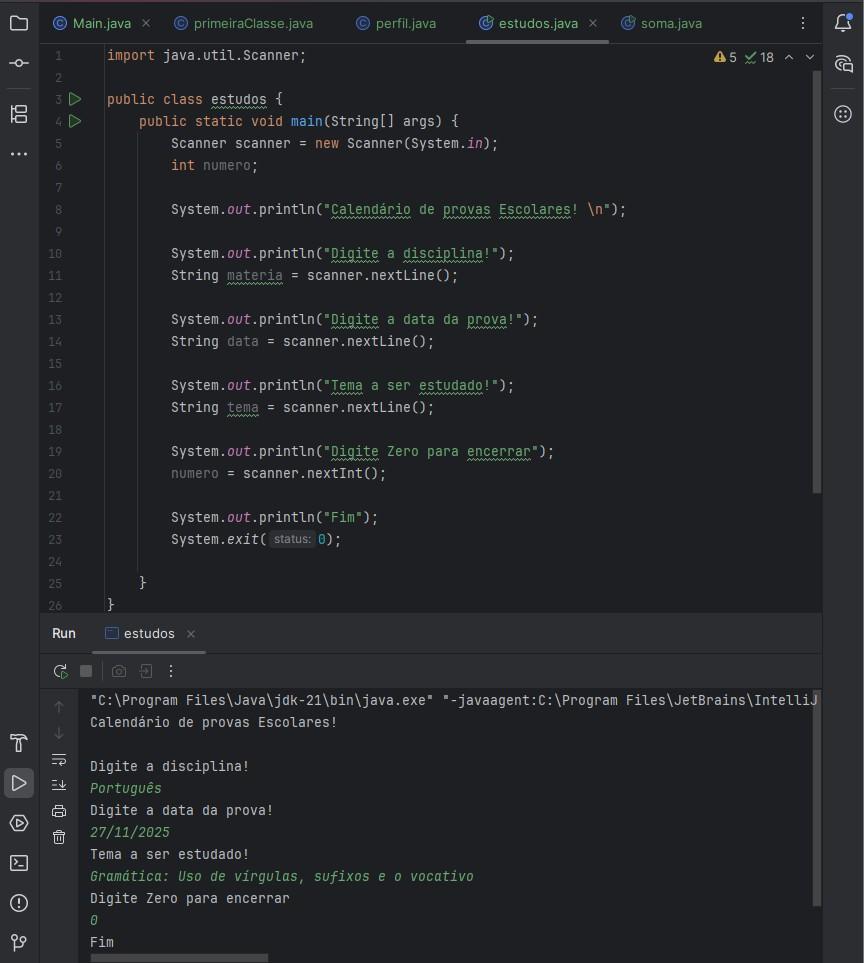This screenshot has width=864, height=963.
Task: Open the Structure tool window
Action: [19, 114]
